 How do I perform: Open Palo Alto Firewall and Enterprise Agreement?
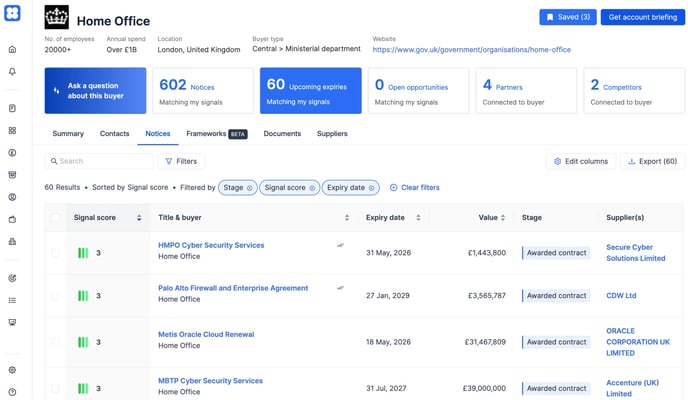(233, 288)
